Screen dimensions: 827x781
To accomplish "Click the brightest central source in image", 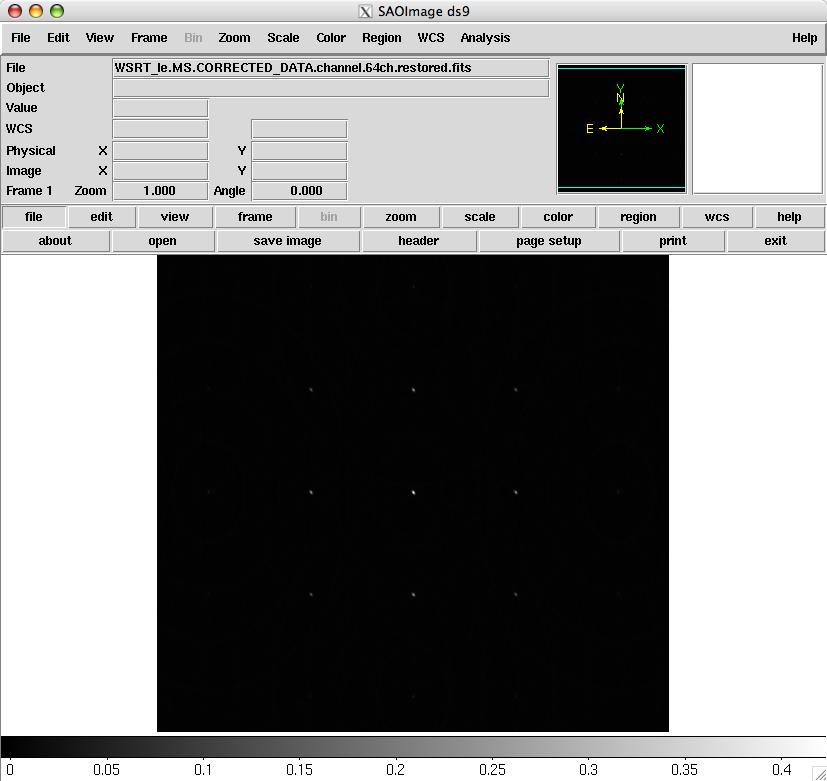I will tap(414, 493).
